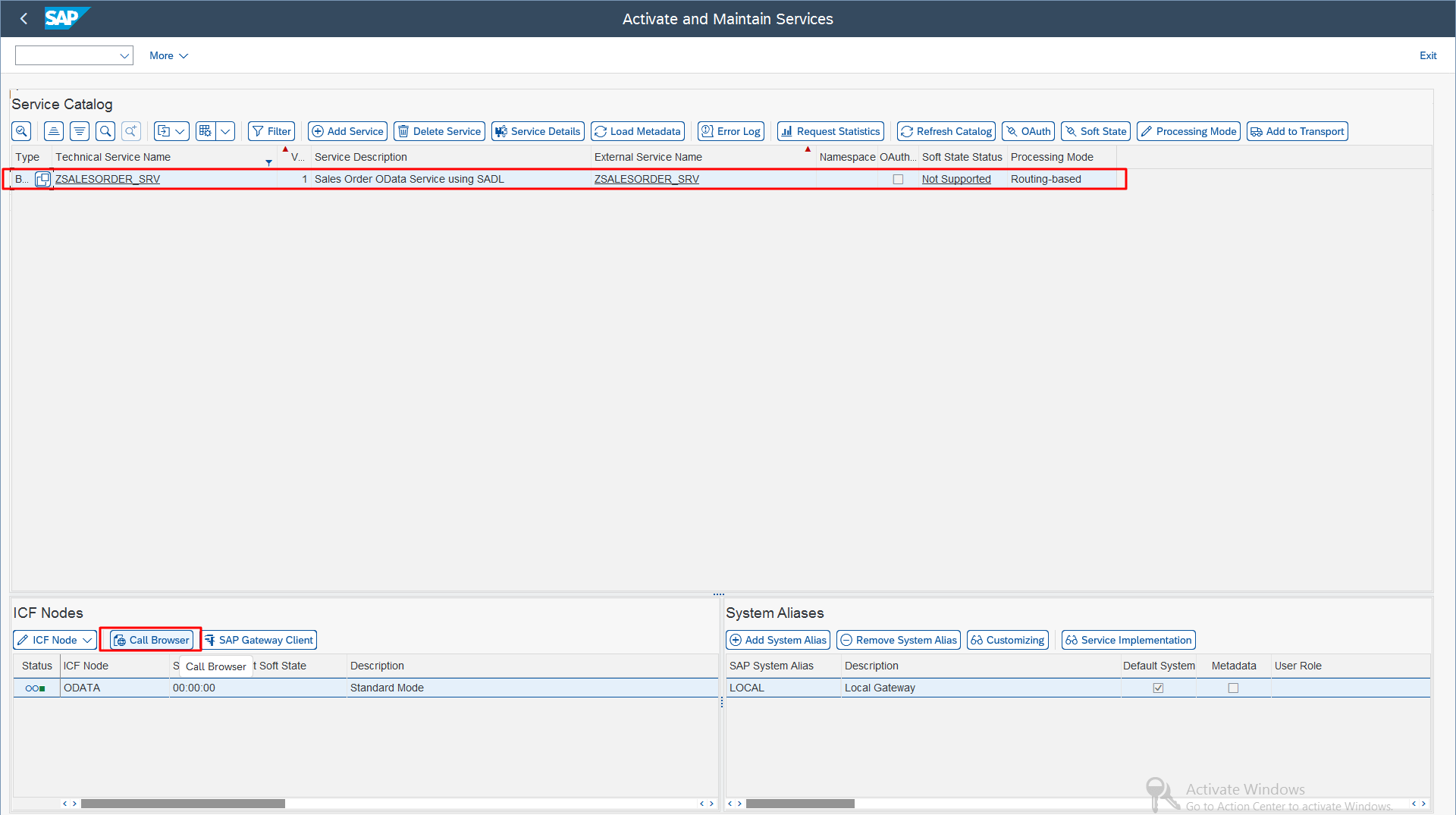Expand the export options dropdown arrow

(x=180, y=131)
